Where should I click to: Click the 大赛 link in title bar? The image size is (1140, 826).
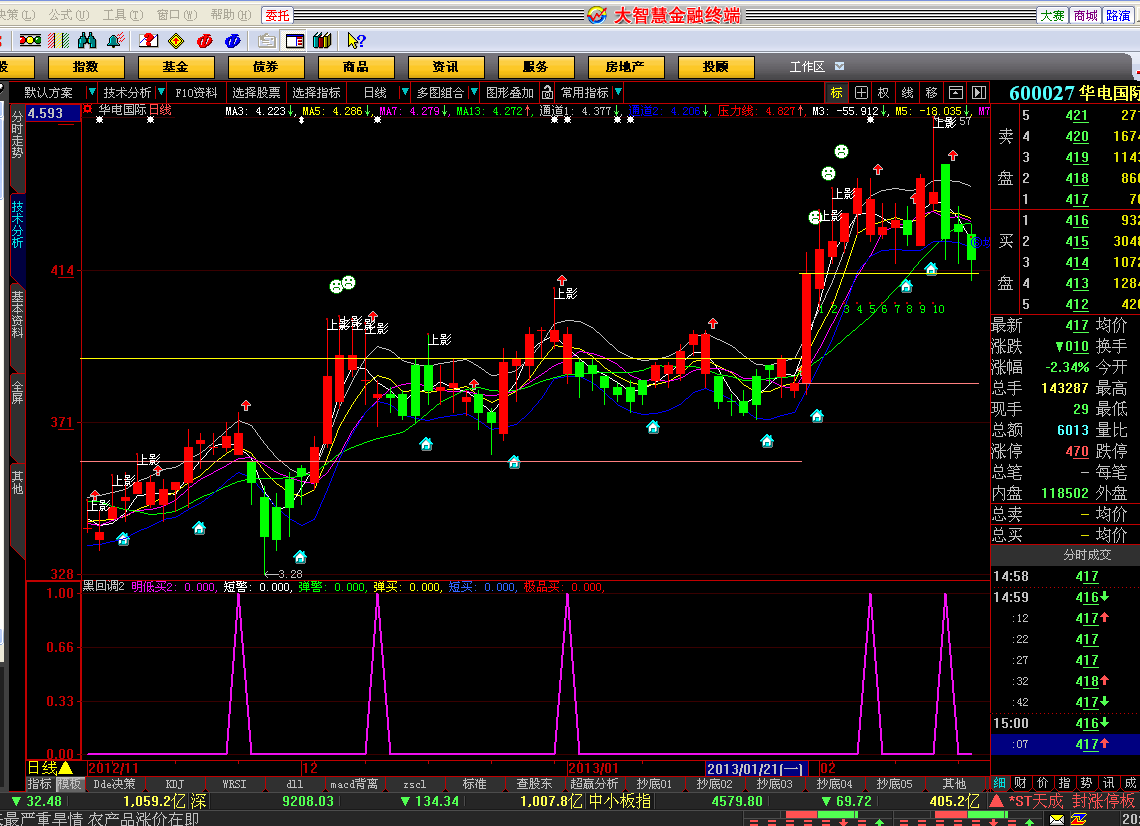point(1053,15)
